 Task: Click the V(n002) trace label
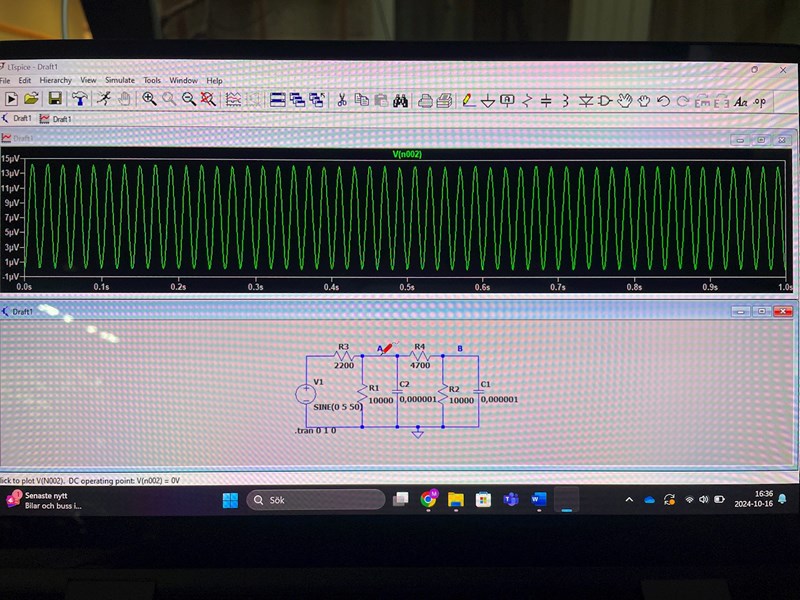(409, 154)
